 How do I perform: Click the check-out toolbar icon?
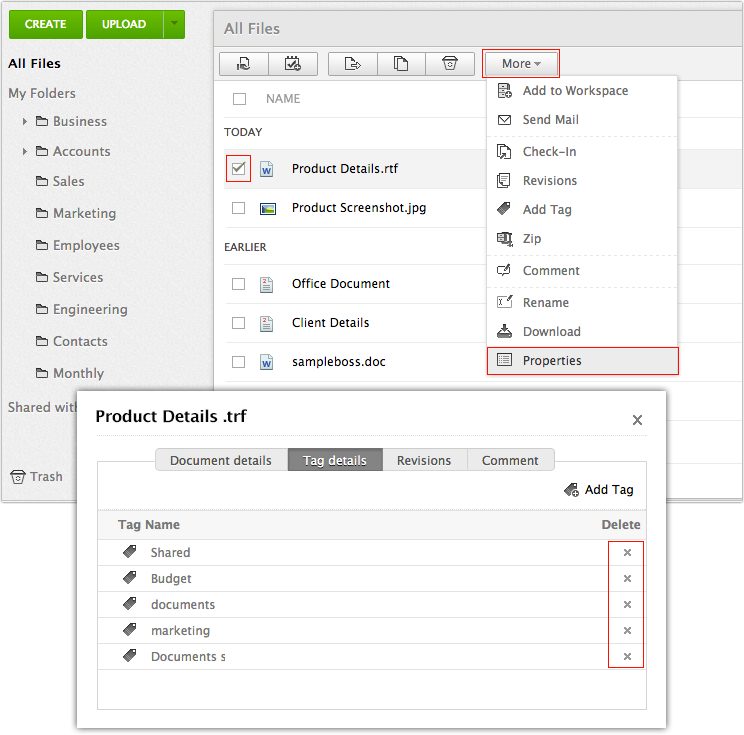[244, 64]
